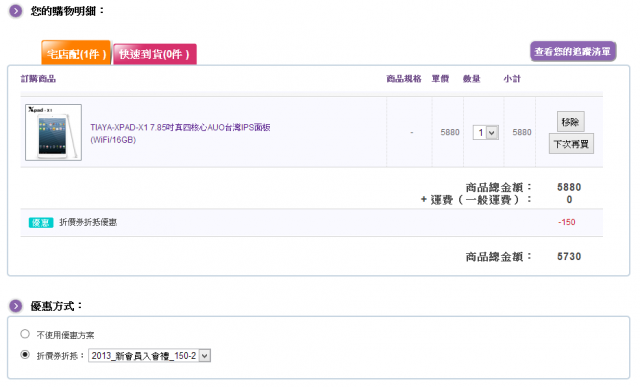The width and height of the screenshot is (640, 387).
Task: Click the final 商品總金額 5730 total
Action: pos(569,256)
